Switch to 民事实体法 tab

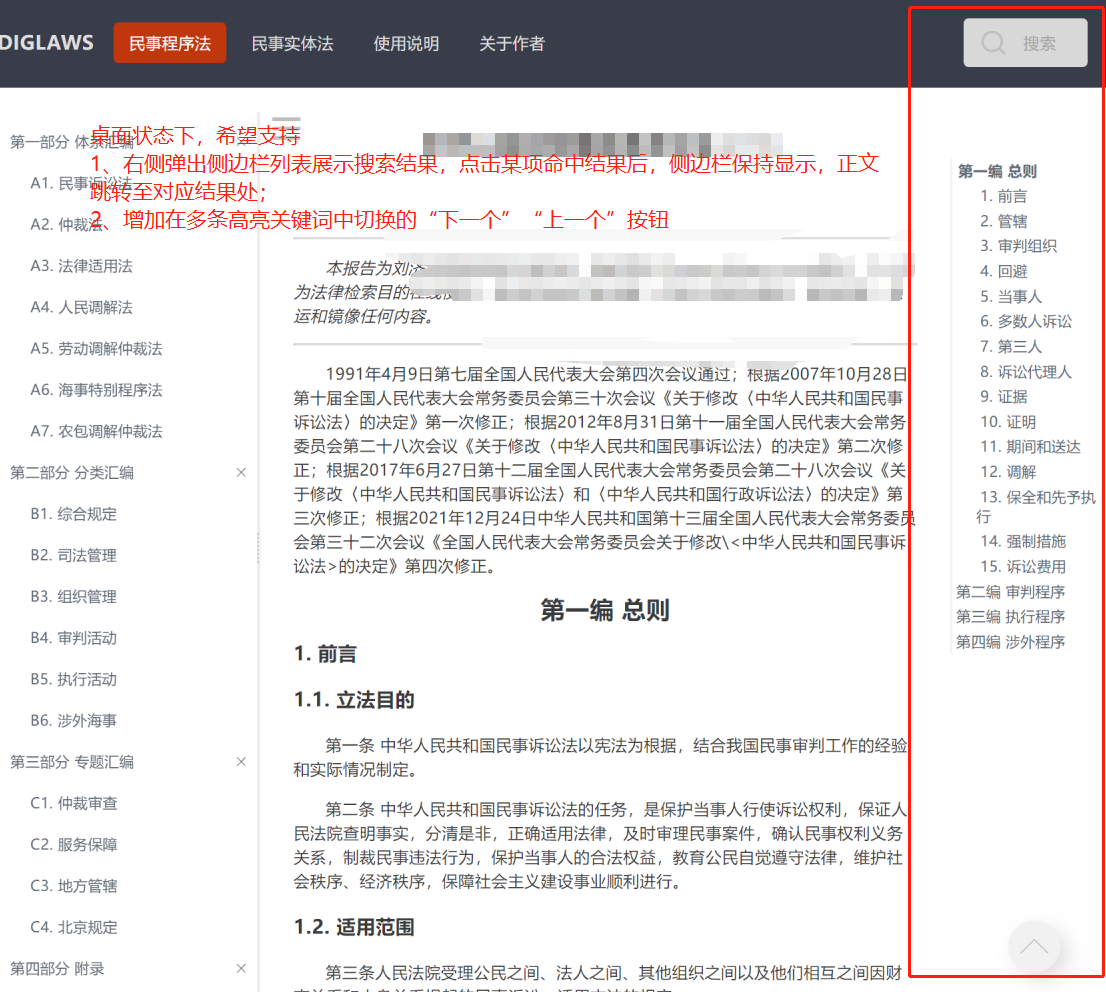point(292,44)
